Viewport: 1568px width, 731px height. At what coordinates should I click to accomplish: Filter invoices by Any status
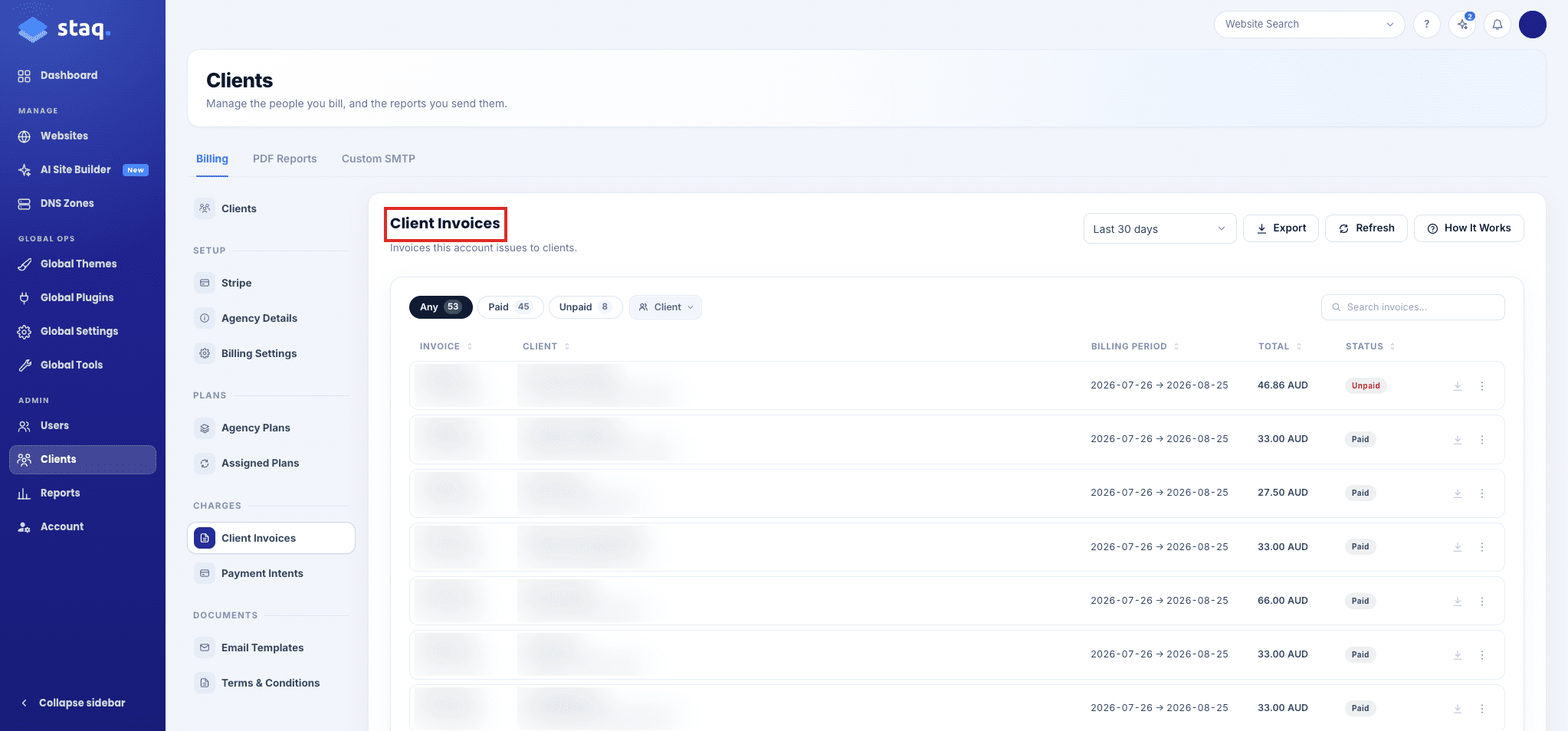tap(441, 307)
